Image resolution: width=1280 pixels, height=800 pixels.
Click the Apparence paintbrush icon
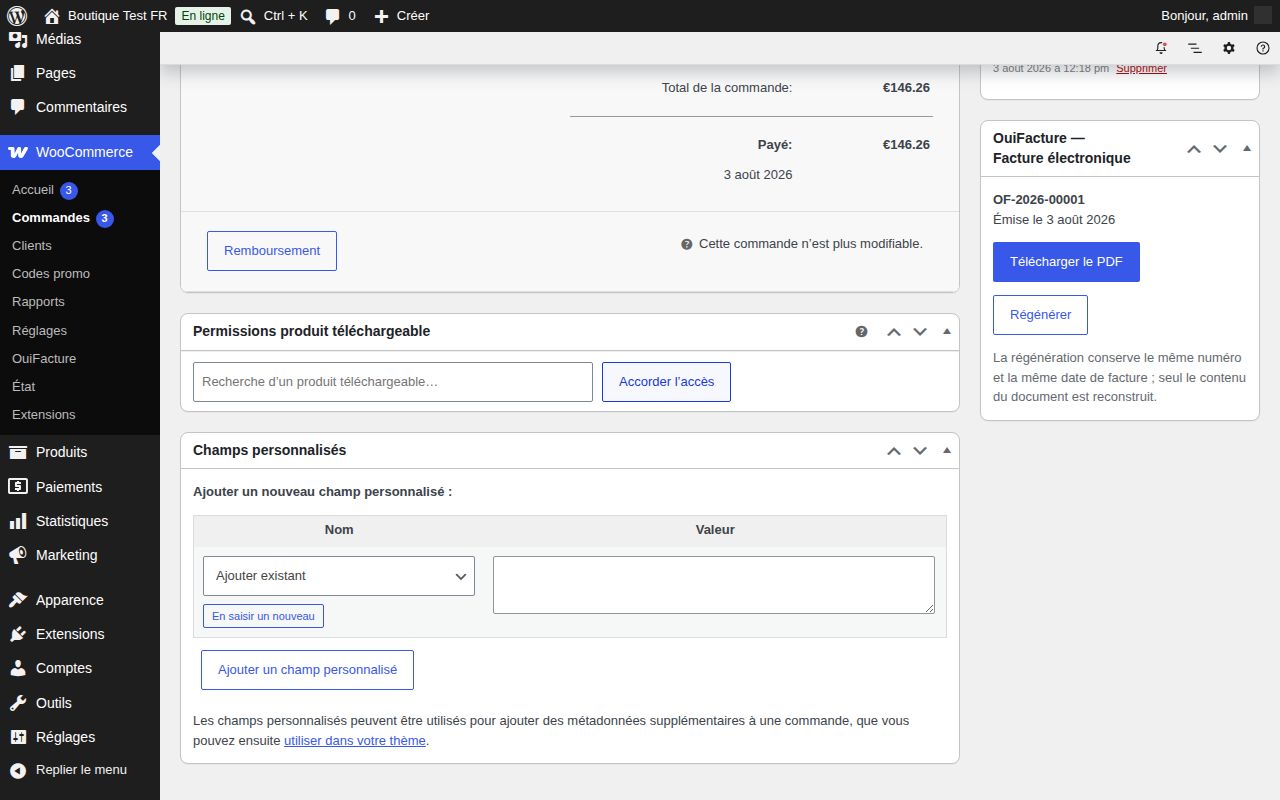tap(18, 600)
